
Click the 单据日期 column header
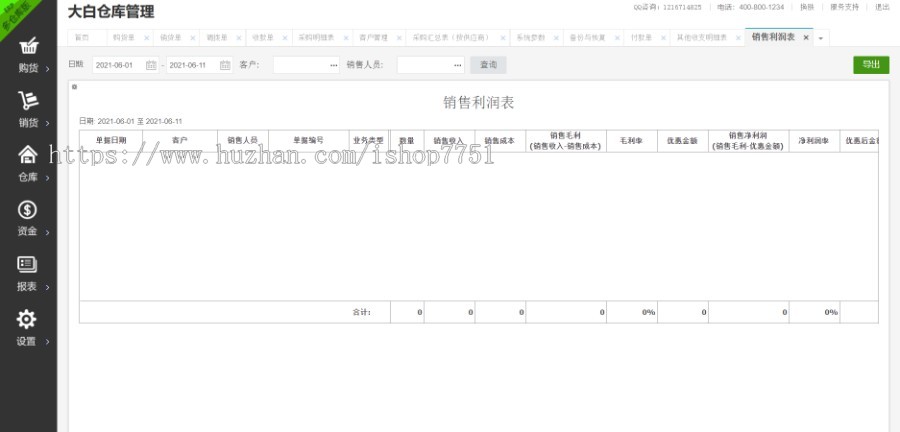[111, 141]
